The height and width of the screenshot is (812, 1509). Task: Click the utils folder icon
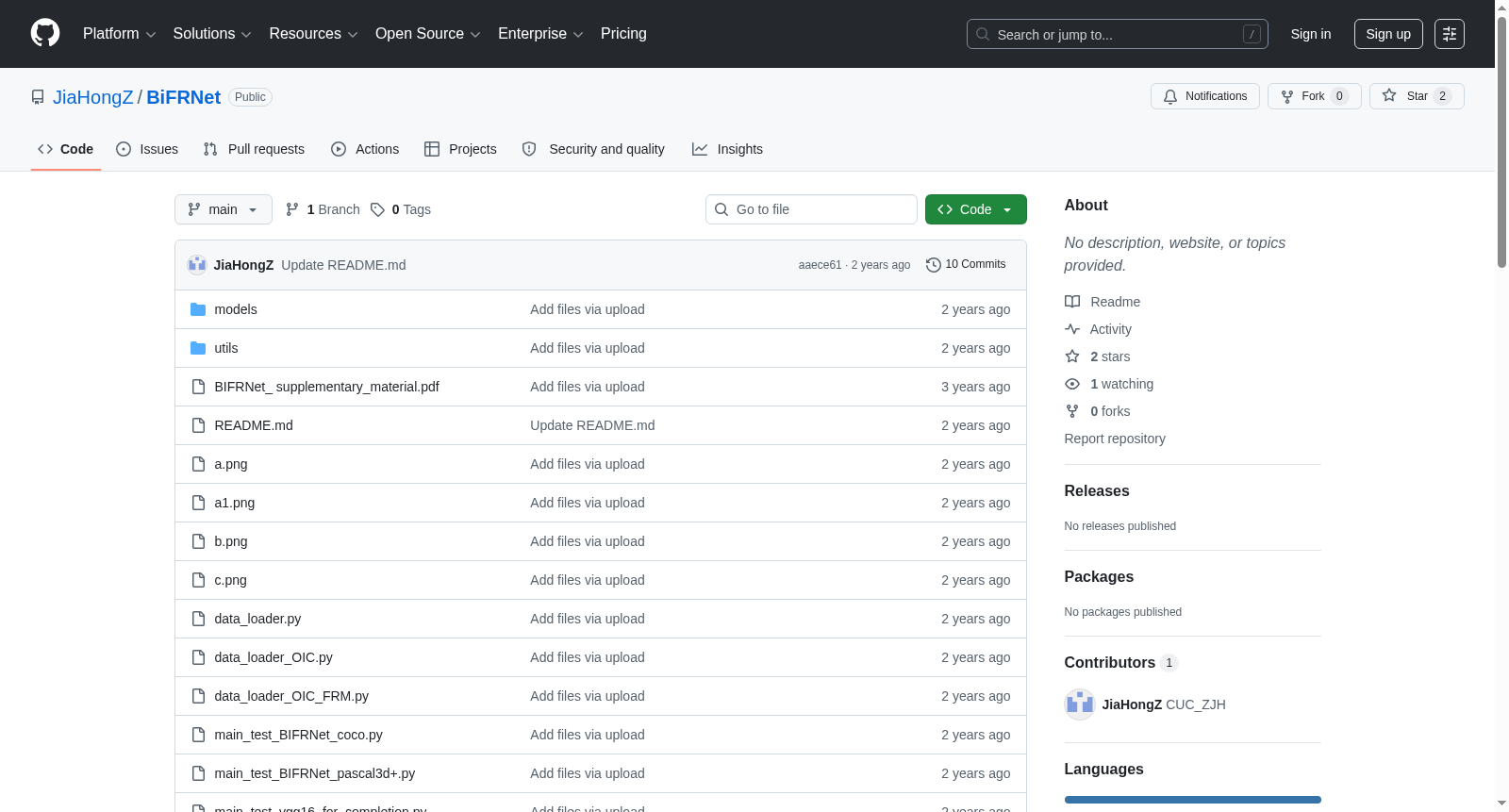[198, 348]
